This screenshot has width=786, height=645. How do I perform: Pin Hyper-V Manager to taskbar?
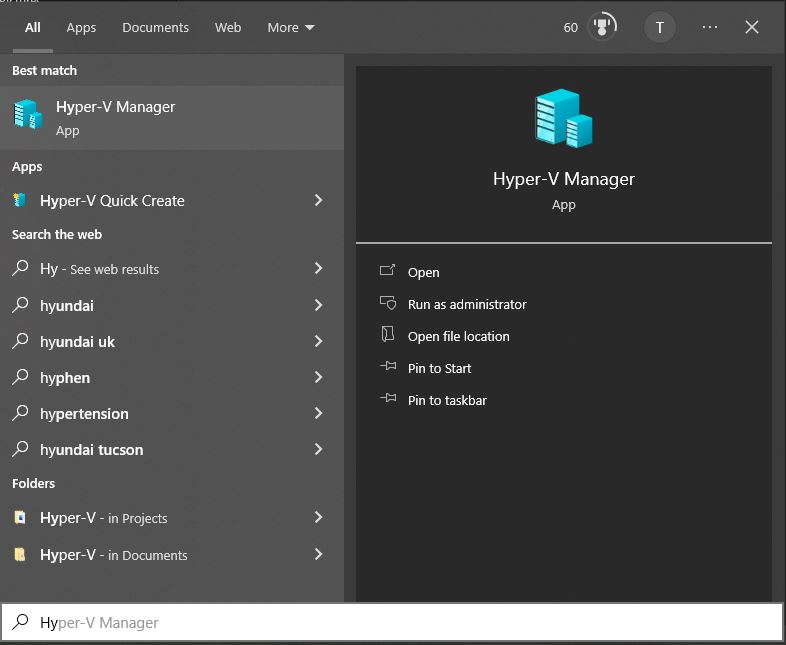point(447,400)
